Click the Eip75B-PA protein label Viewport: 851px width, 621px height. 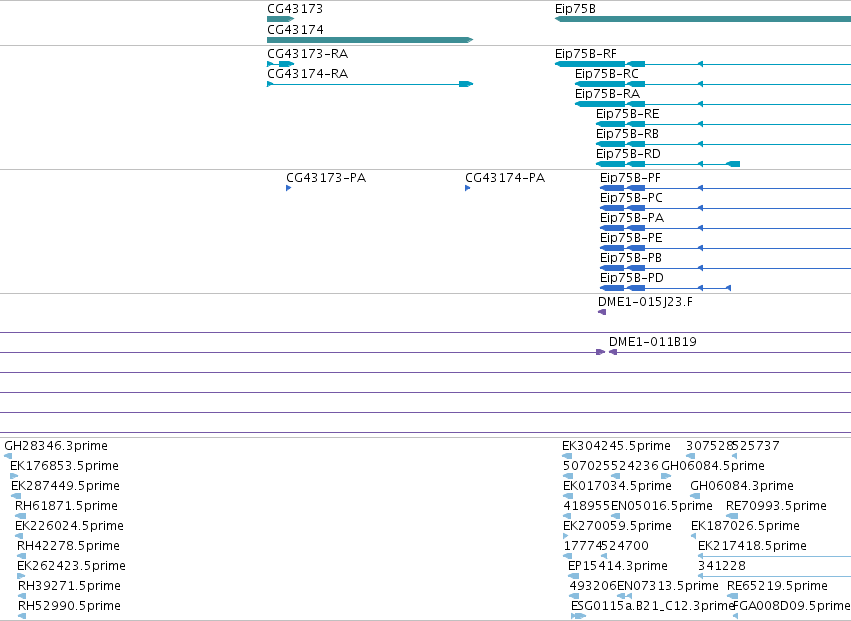pyautogui.click(x=632, y=218)
